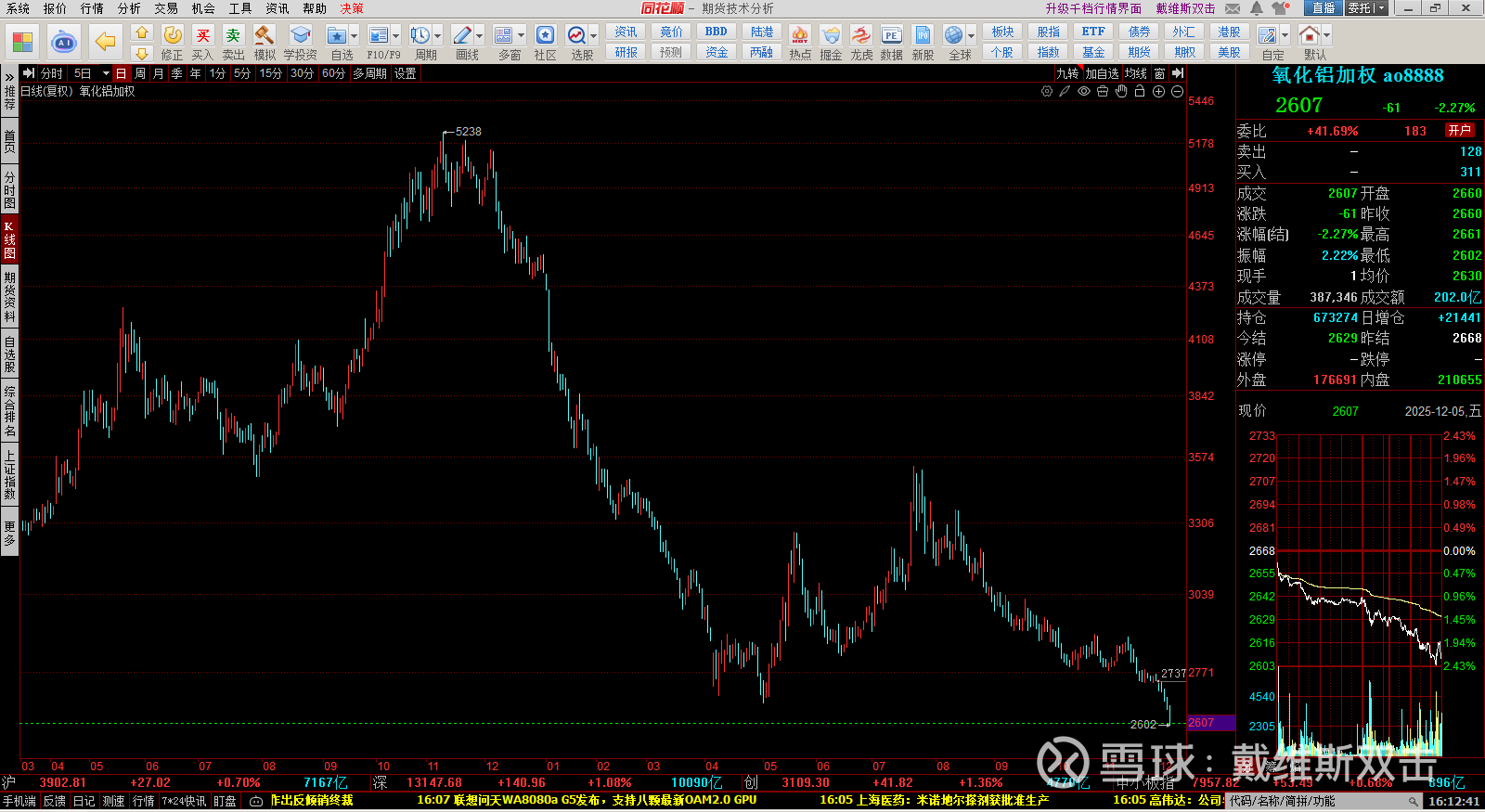This screenshot has height=812, width=1485.
Task: Open the 工具 menu
Action: tap(240, 8)
